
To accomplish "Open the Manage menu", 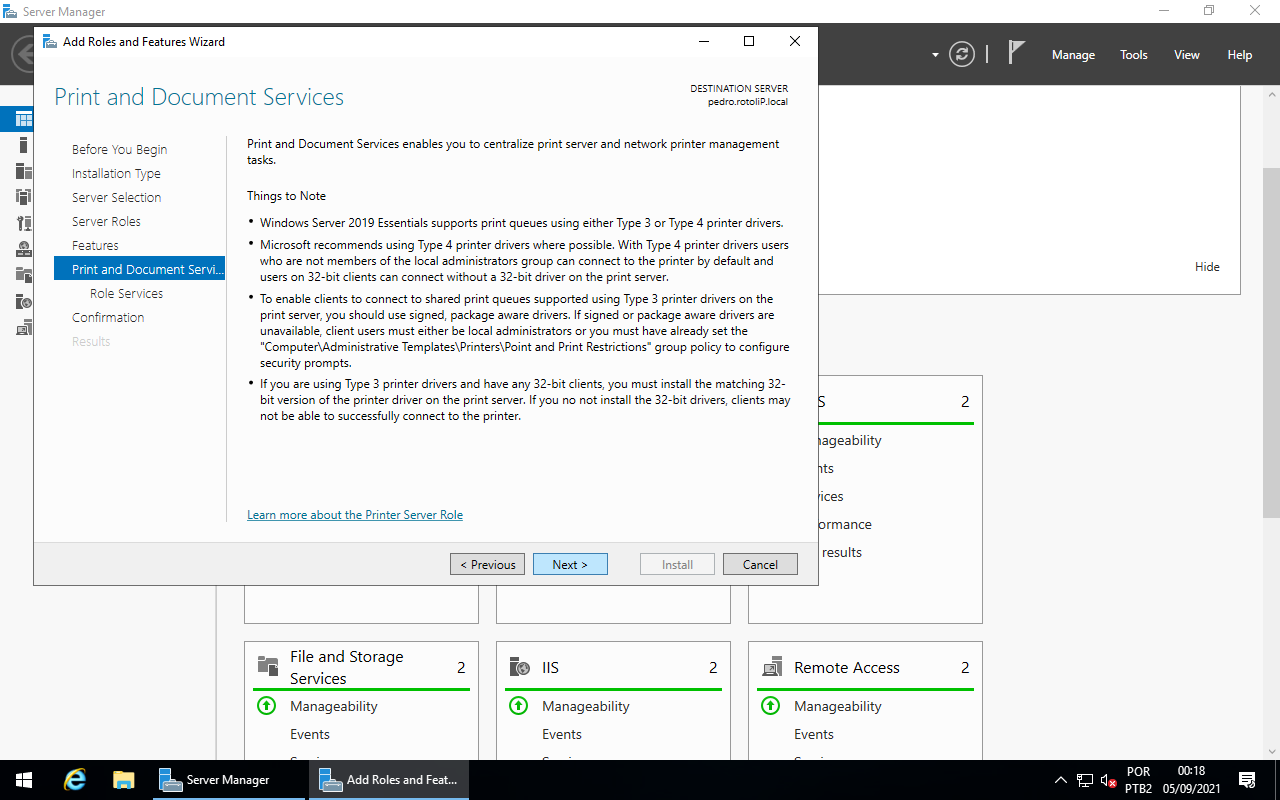I will pos(1073,55).
